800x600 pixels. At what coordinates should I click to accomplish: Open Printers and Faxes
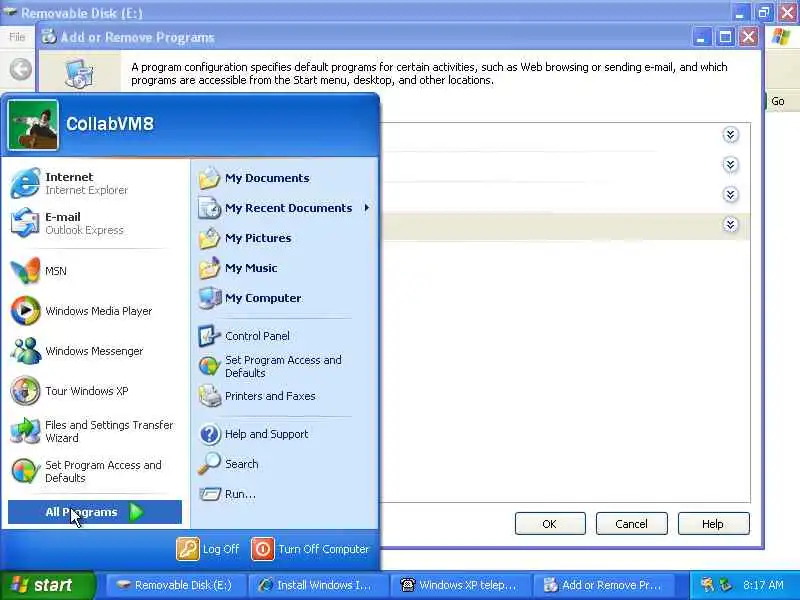pyautogui.click(x=284, y=396)
